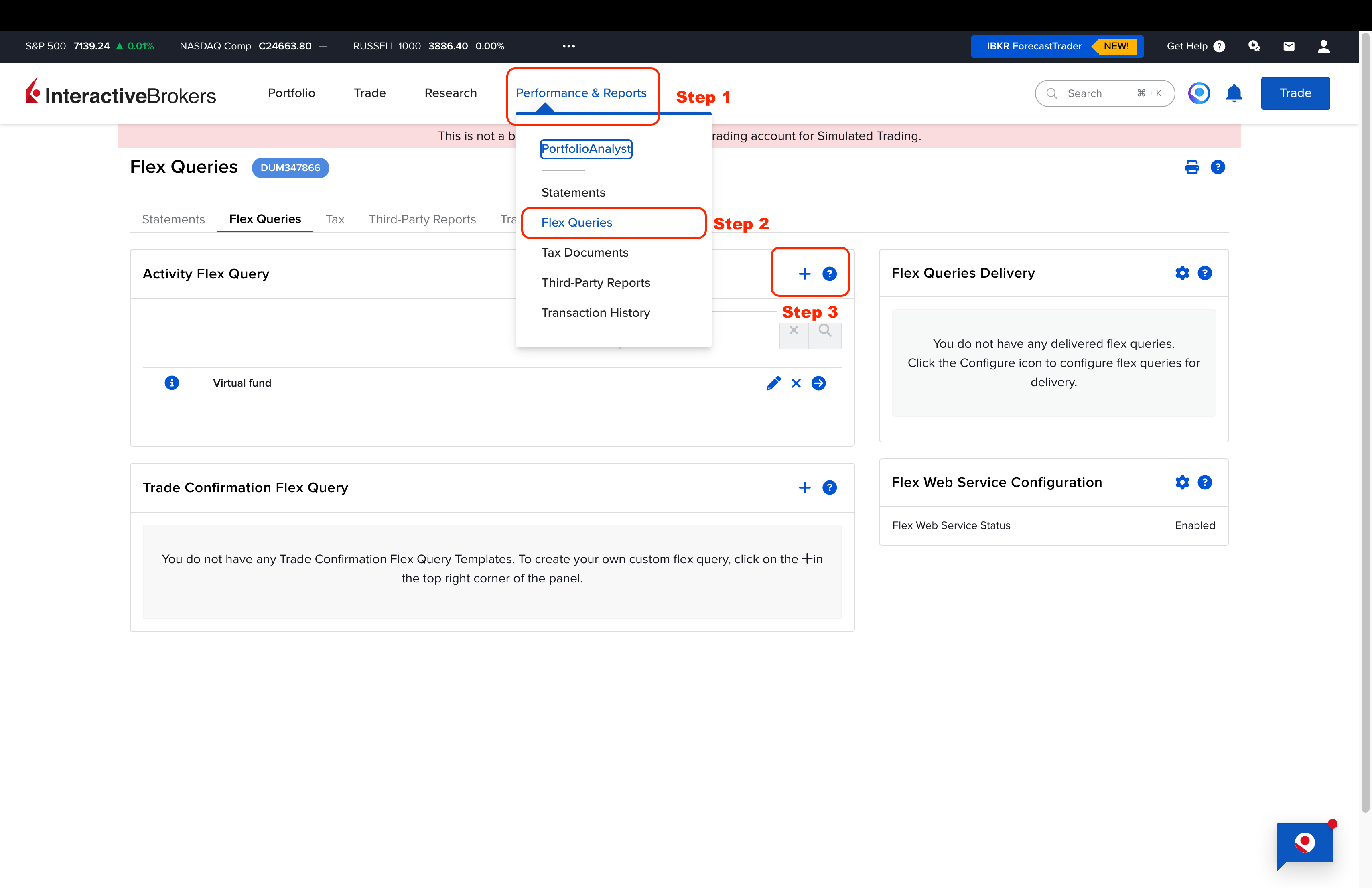This screenshot has width=1372, height=888.
Task: Choose Statements in the dropdown menu
Action: pyautogui.click(x=573, y=193)
